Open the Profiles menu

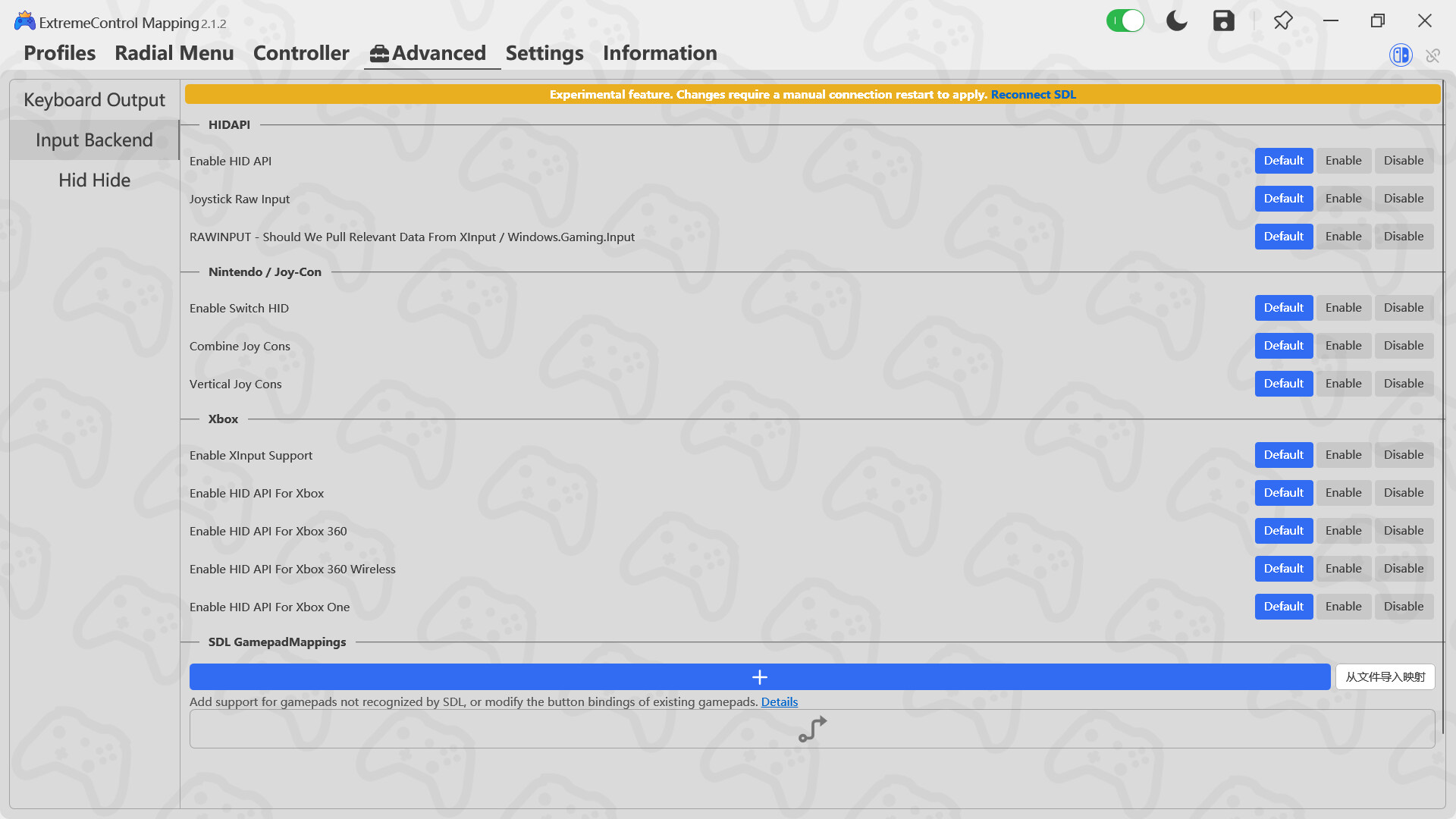click(59, 53)
